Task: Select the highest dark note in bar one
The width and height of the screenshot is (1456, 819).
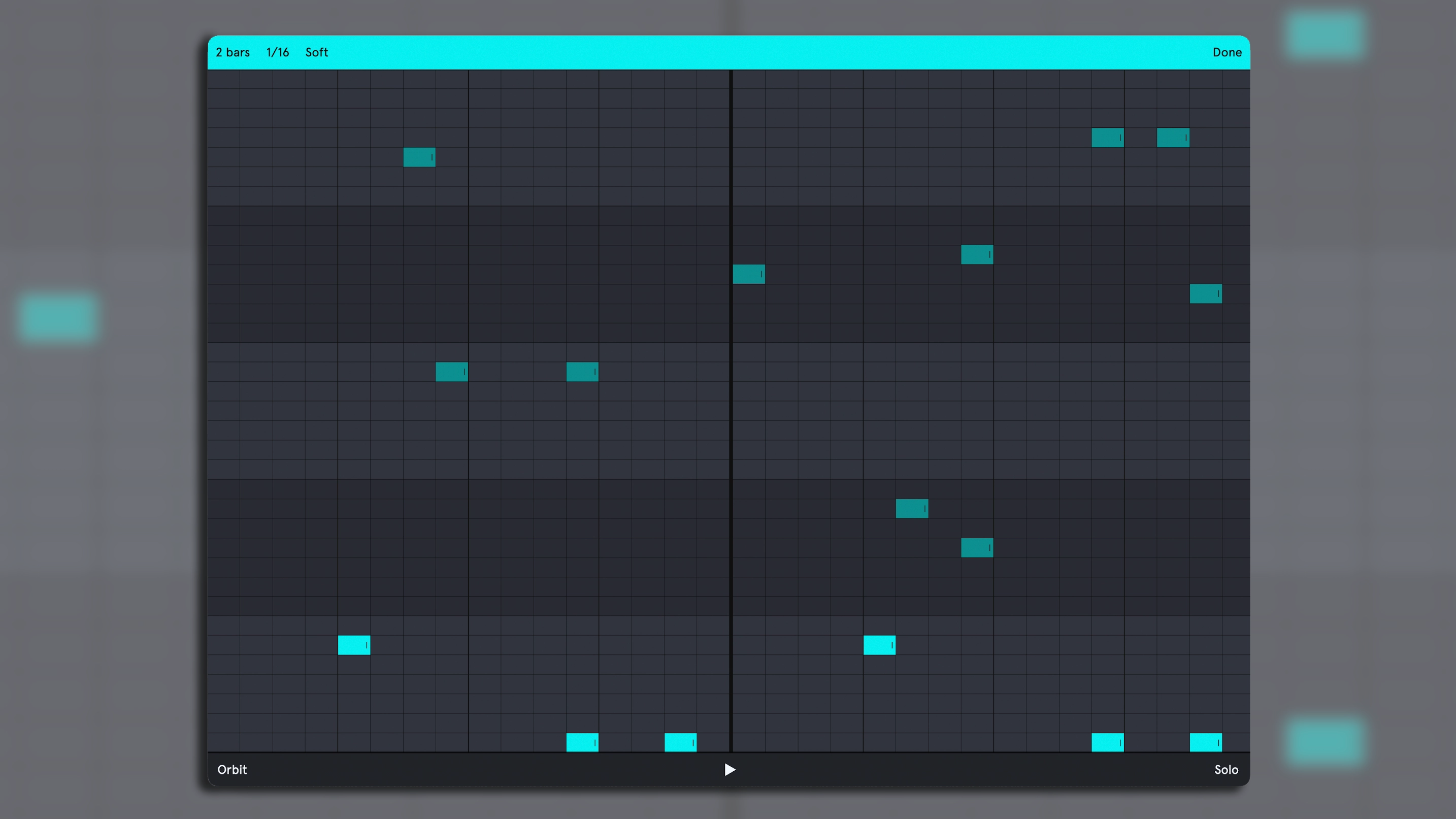Action: point(419,157)
